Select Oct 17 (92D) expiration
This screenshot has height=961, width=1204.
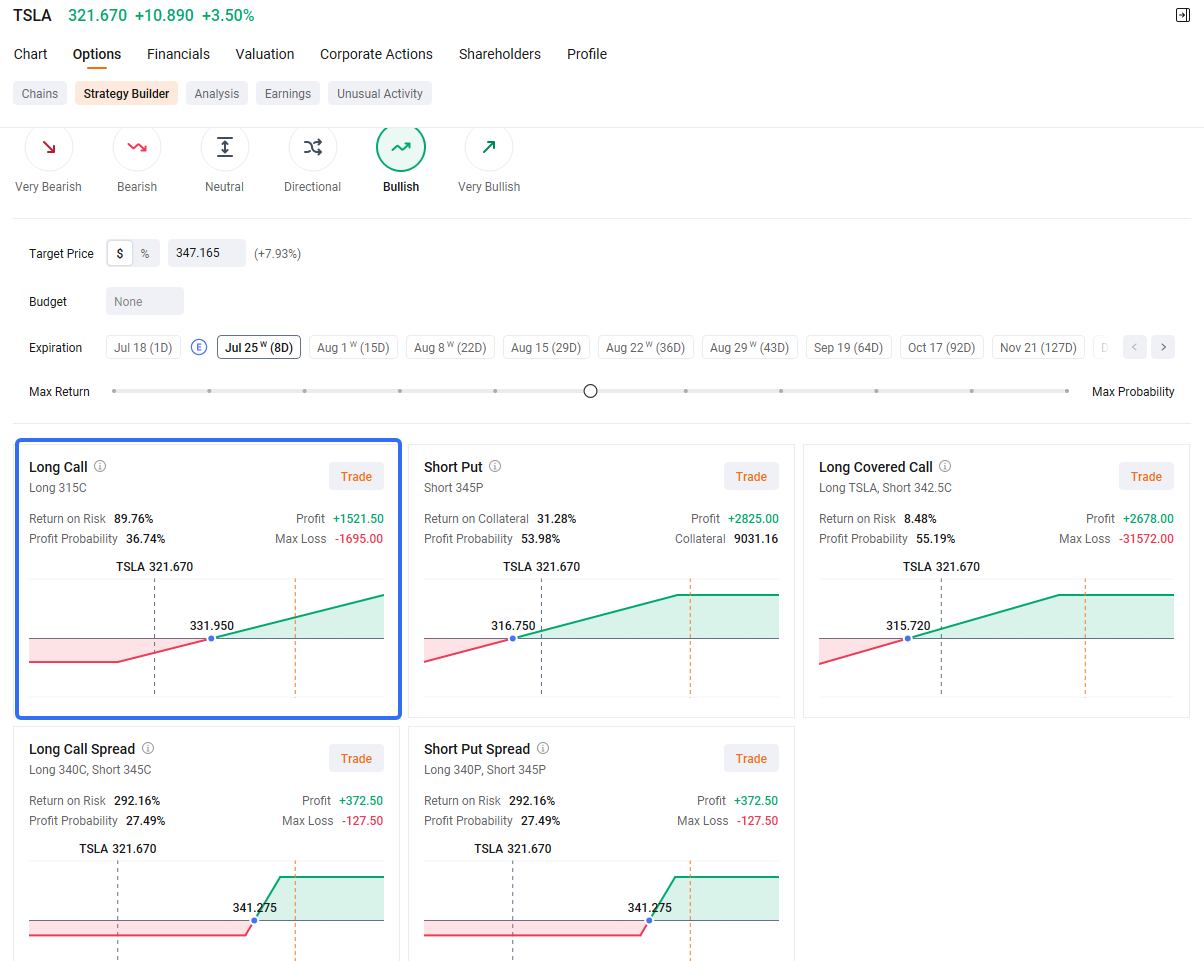(x=942, y=348)
